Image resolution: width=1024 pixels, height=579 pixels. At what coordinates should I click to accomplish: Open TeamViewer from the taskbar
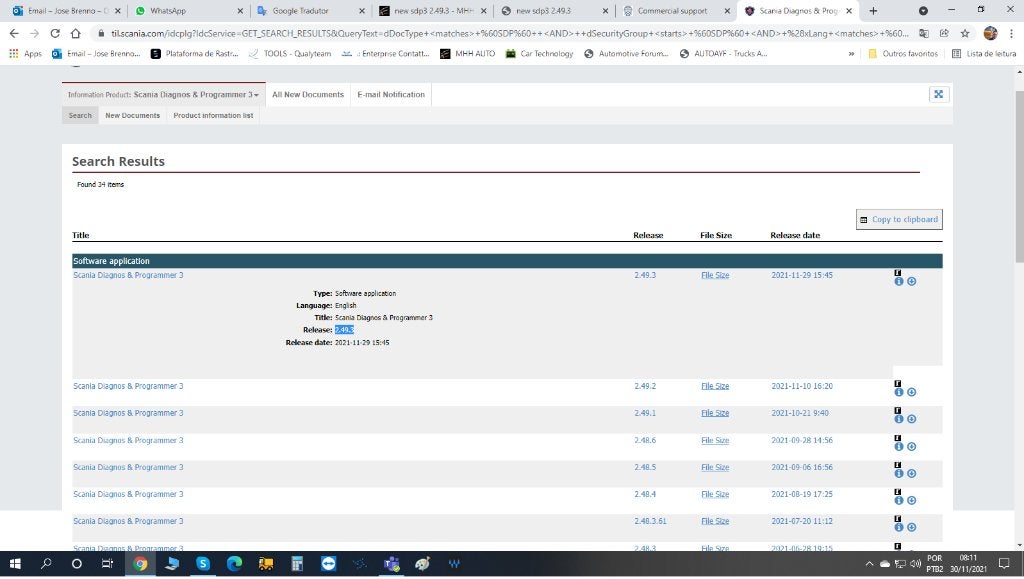(328, 563)
